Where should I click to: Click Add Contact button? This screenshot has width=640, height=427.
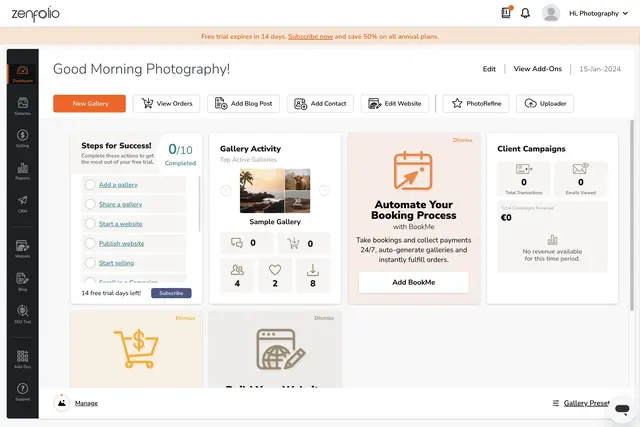[320, 103]
